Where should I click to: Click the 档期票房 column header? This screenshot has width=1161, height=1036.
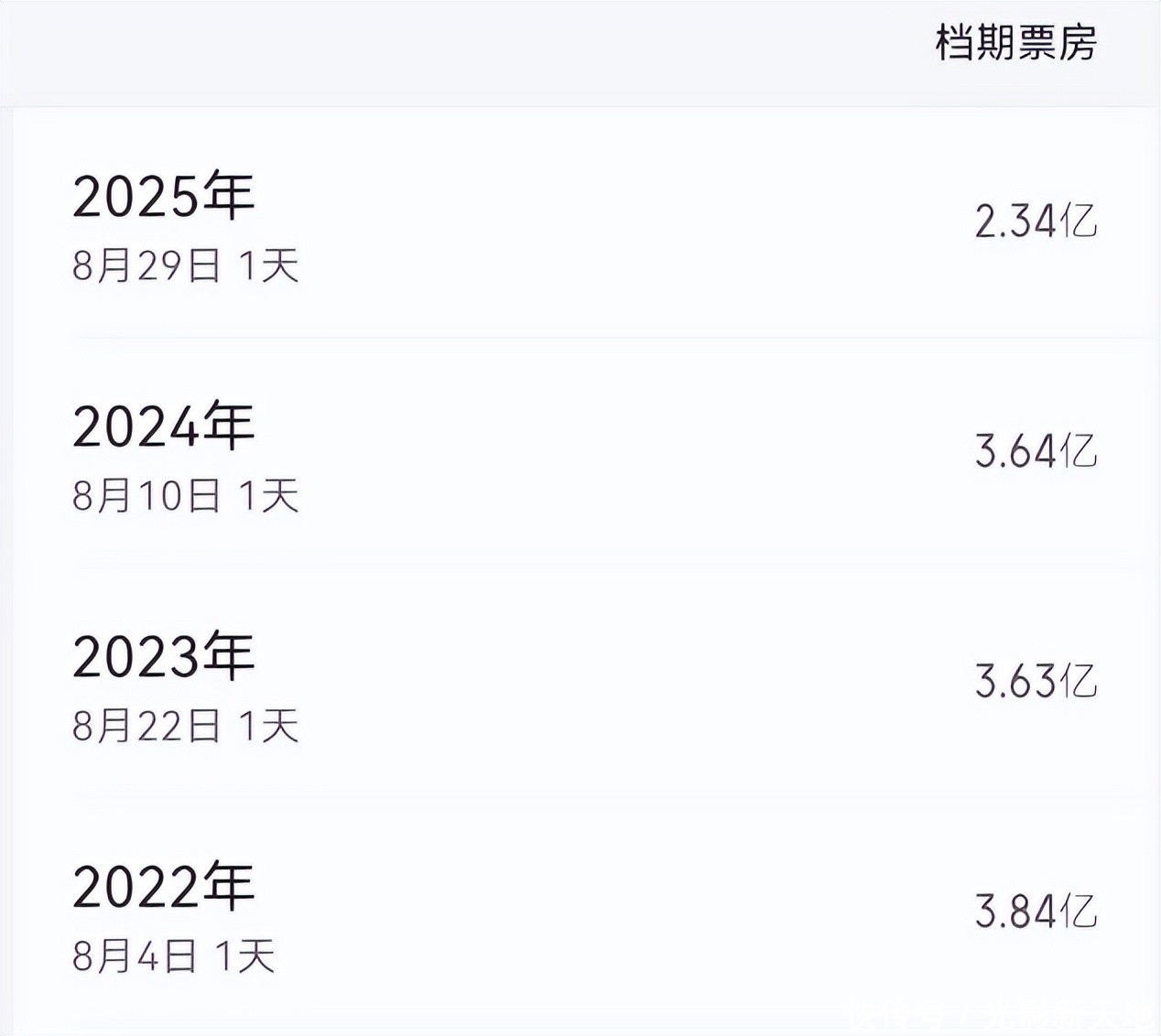point(1015,43)
